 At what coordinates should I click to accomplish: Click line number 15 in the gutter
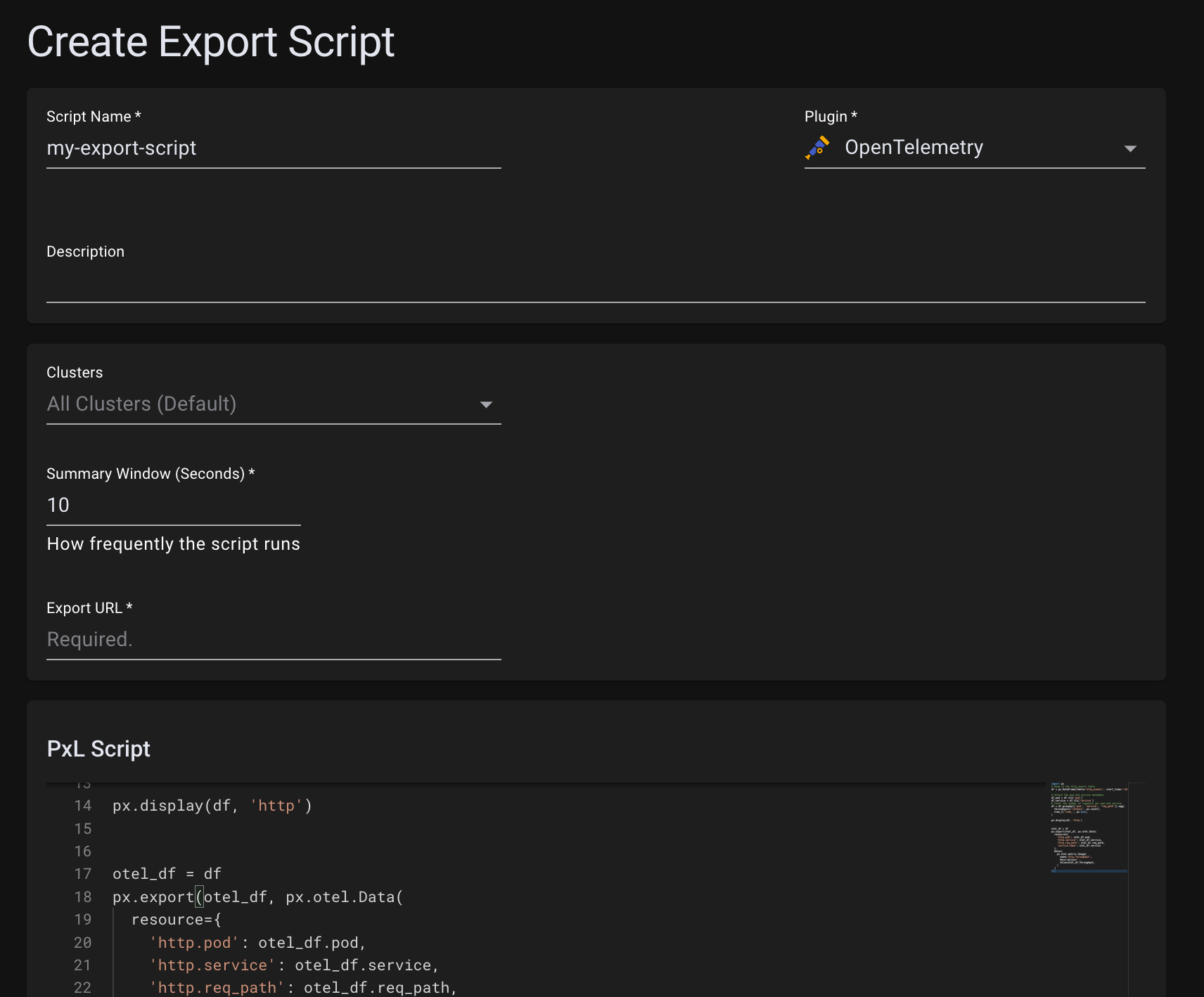pos(83,829)
